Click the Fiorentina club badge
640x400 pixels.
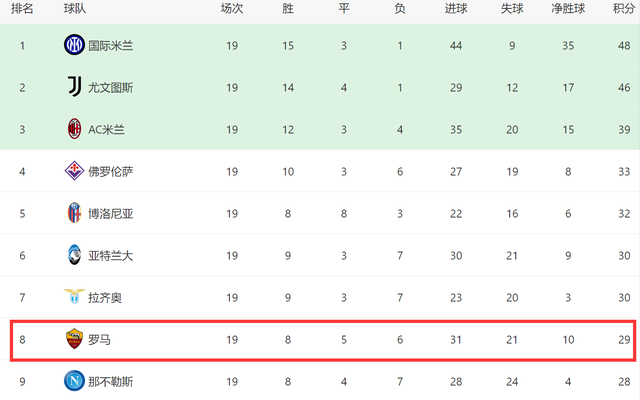click(x=74, y=171)
